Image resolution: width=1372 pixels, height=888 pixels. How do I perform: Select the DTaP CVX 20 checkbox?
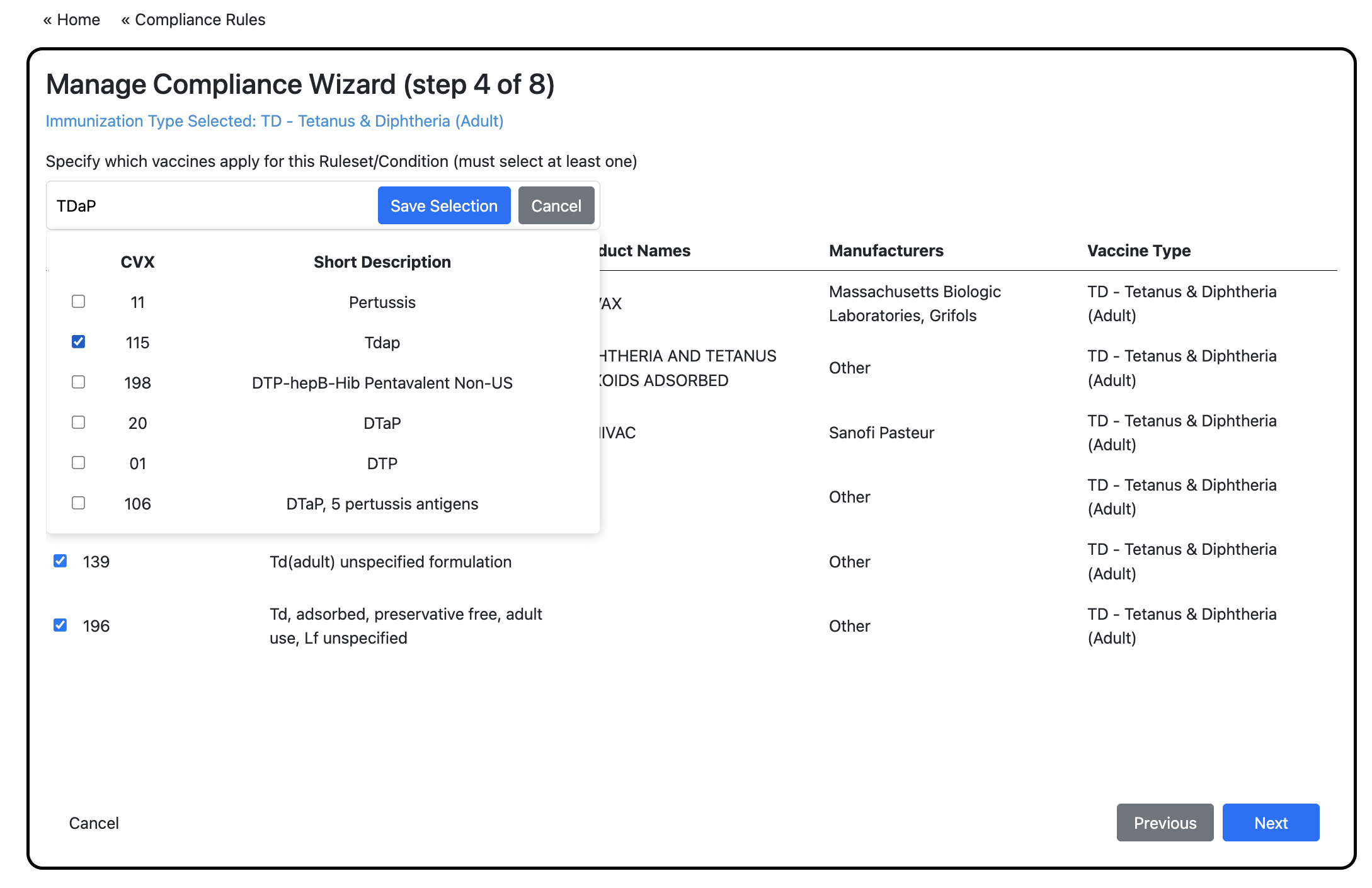[78, 423]
